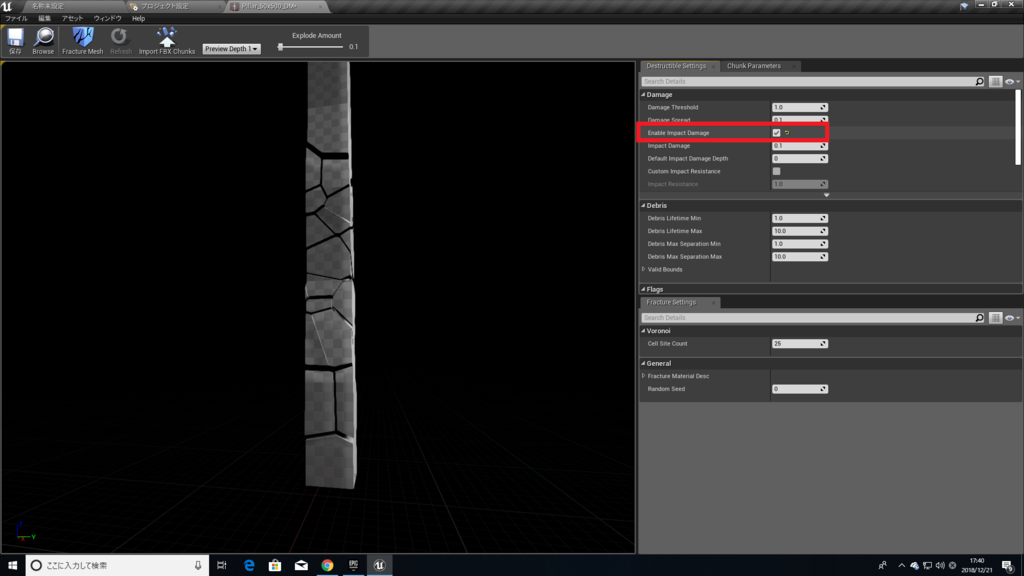Open the Help menu

point(138,19)
